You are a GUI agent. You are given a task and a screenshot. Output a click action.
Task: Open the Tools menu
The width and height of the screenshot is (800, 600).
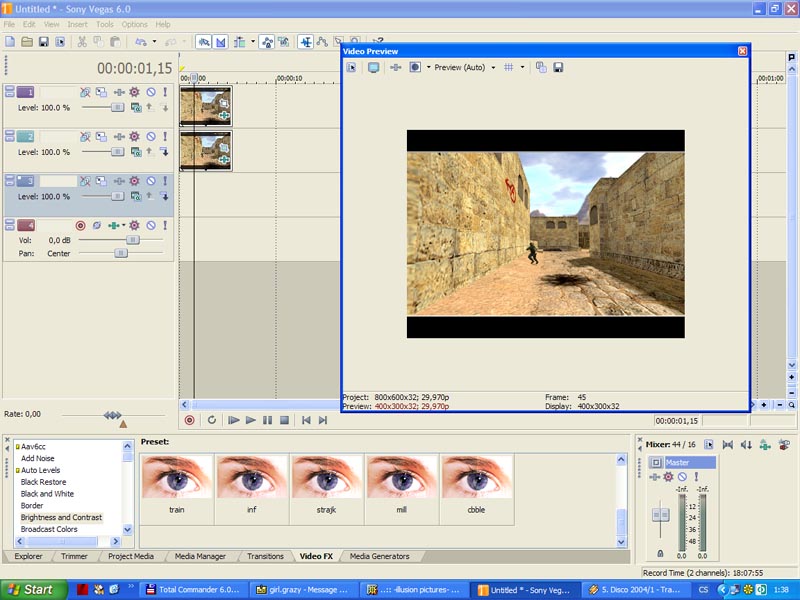click(x=105, y=24)
